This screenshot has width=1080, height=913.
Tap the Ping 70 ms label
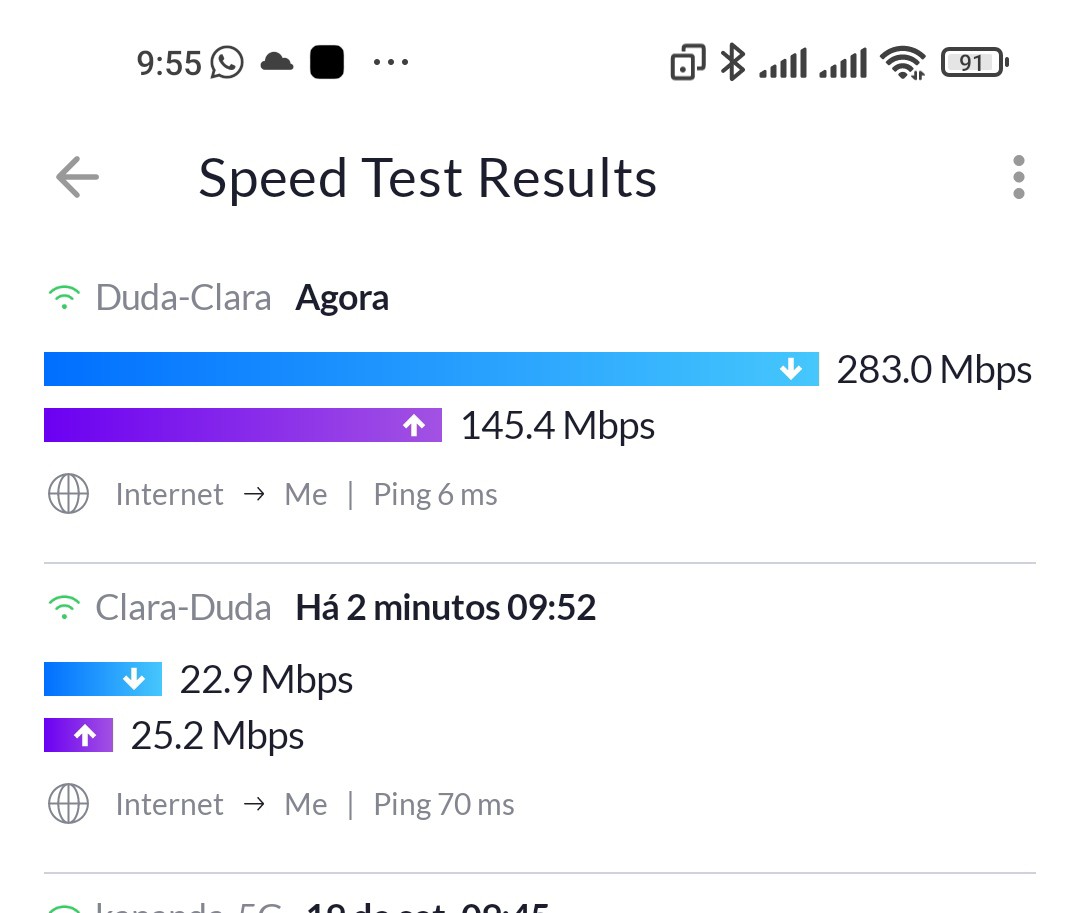coord(444,805)
